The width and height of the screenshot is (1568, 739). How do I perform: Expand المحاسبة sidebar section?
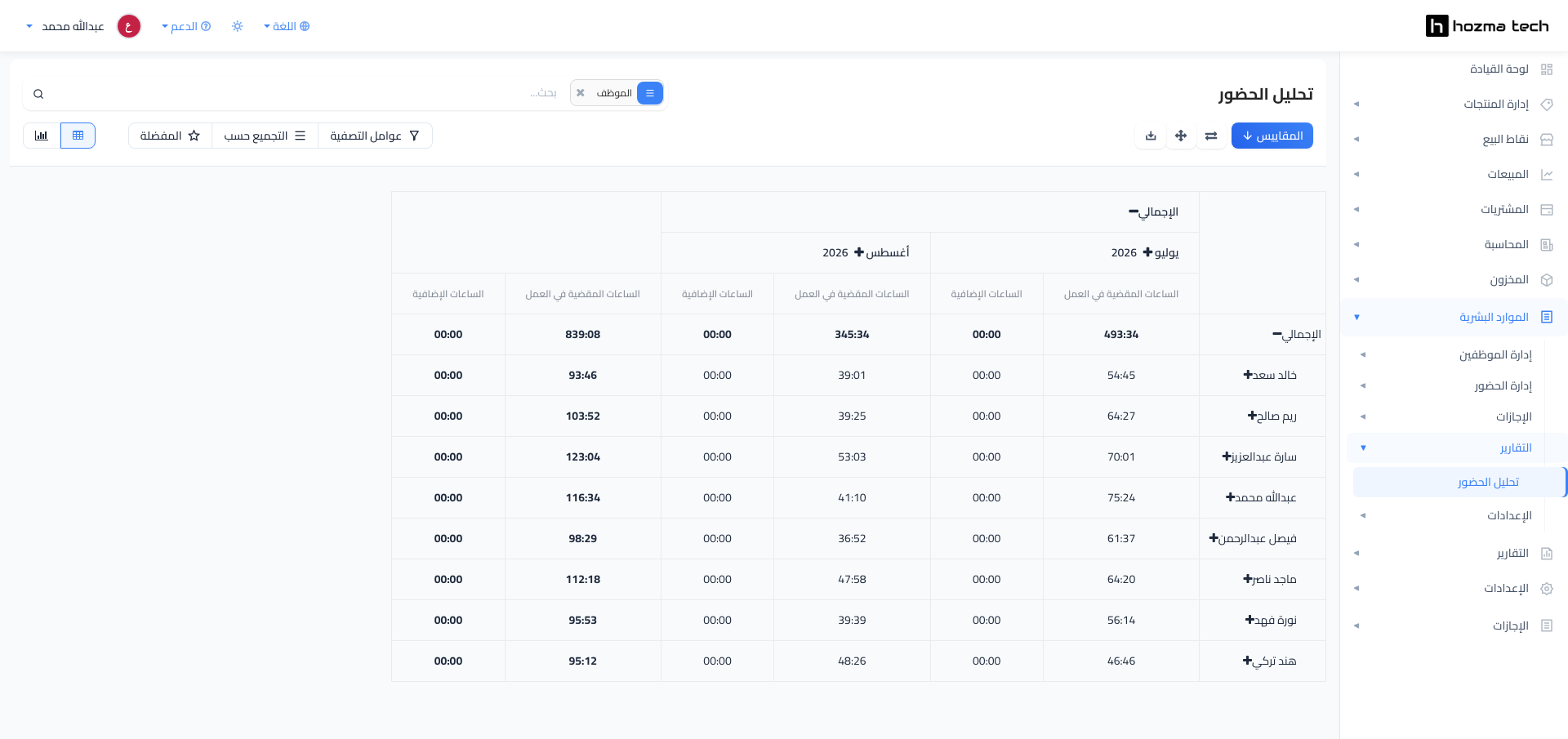(x=1454, y=245)
